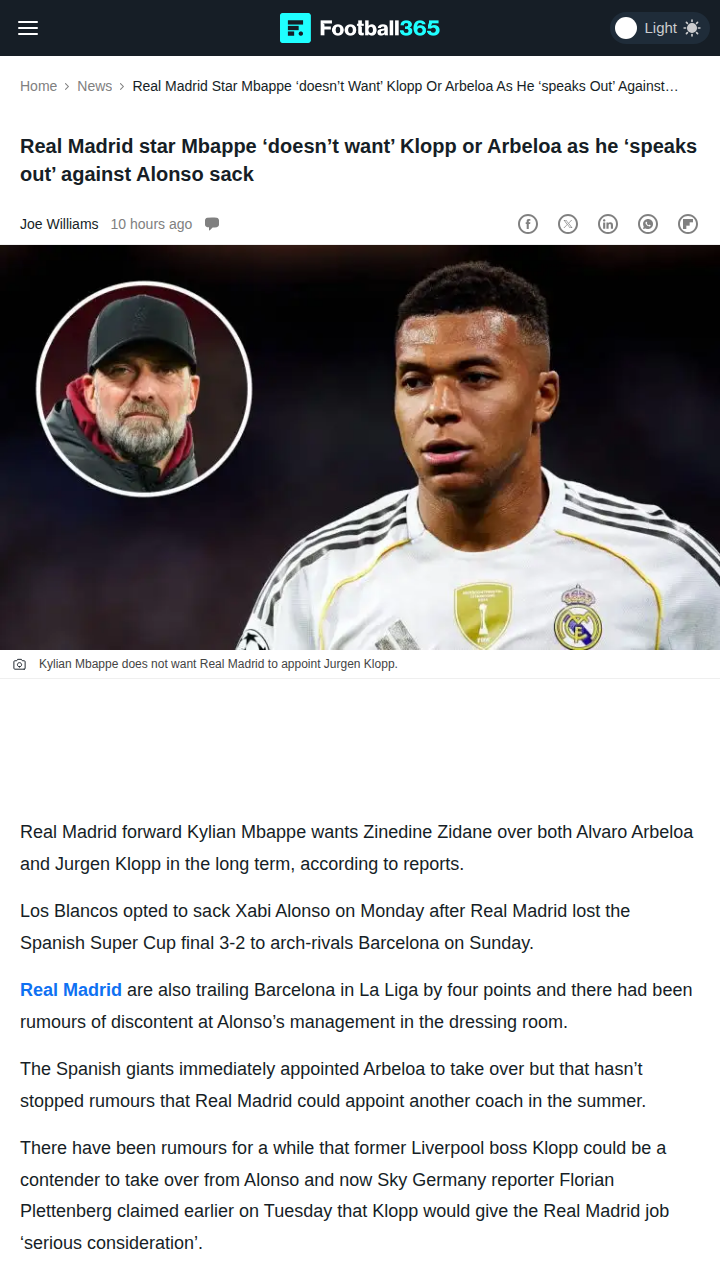Image resolution: width=720 pixels, height=1280 pixels.
Task: Share article via WhatsApp
Action: tap(648, 224)
